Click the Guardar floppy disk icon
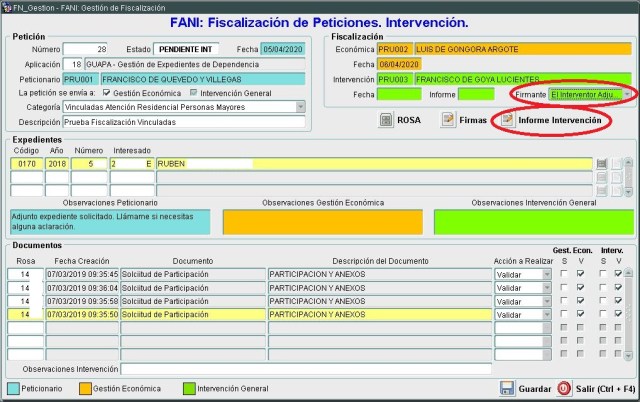Screen dimensions: 640x402 pyautogui.click(x=507, y=388)
